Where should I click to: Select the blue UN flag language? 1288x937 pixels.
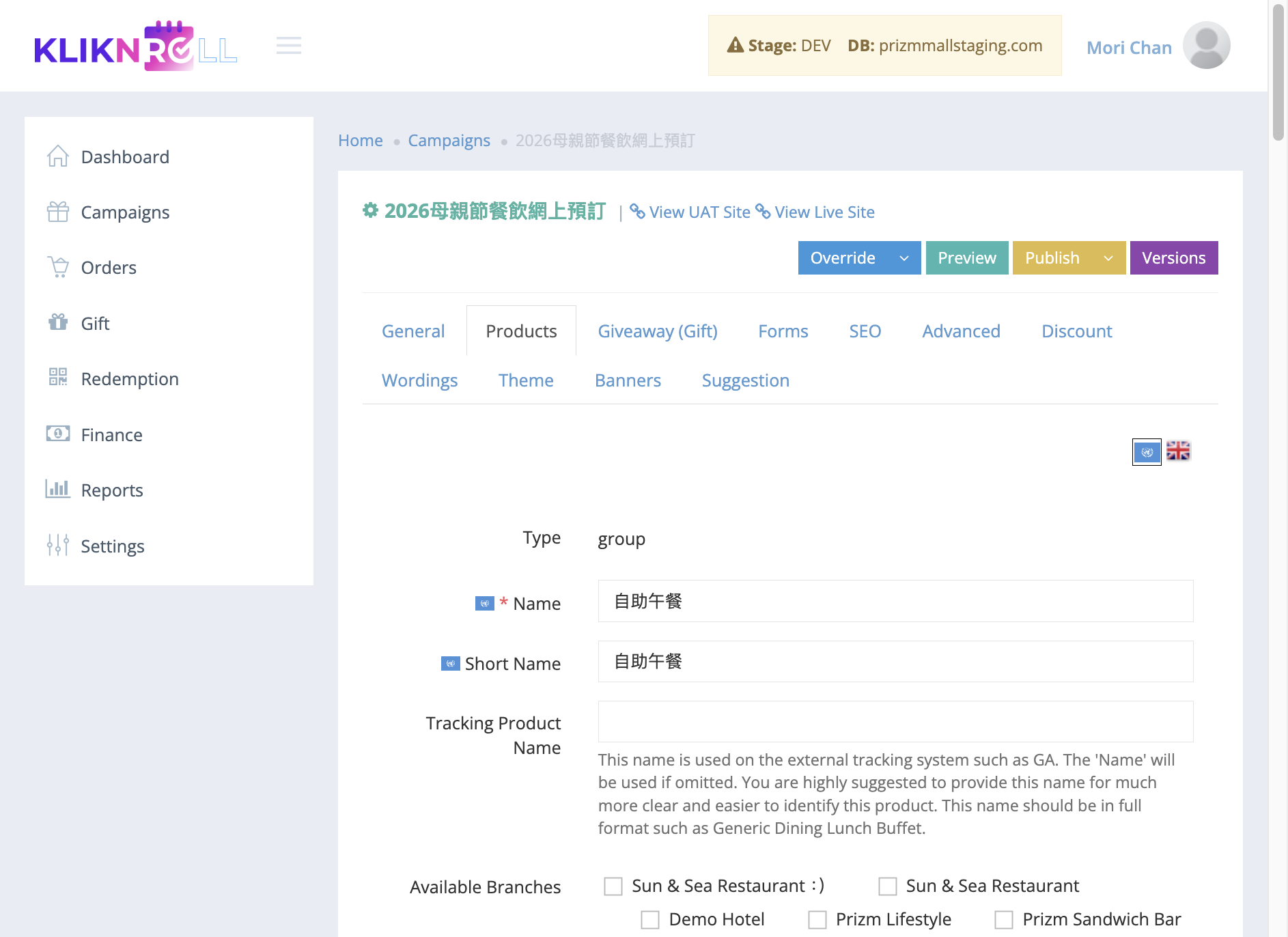1147,451
